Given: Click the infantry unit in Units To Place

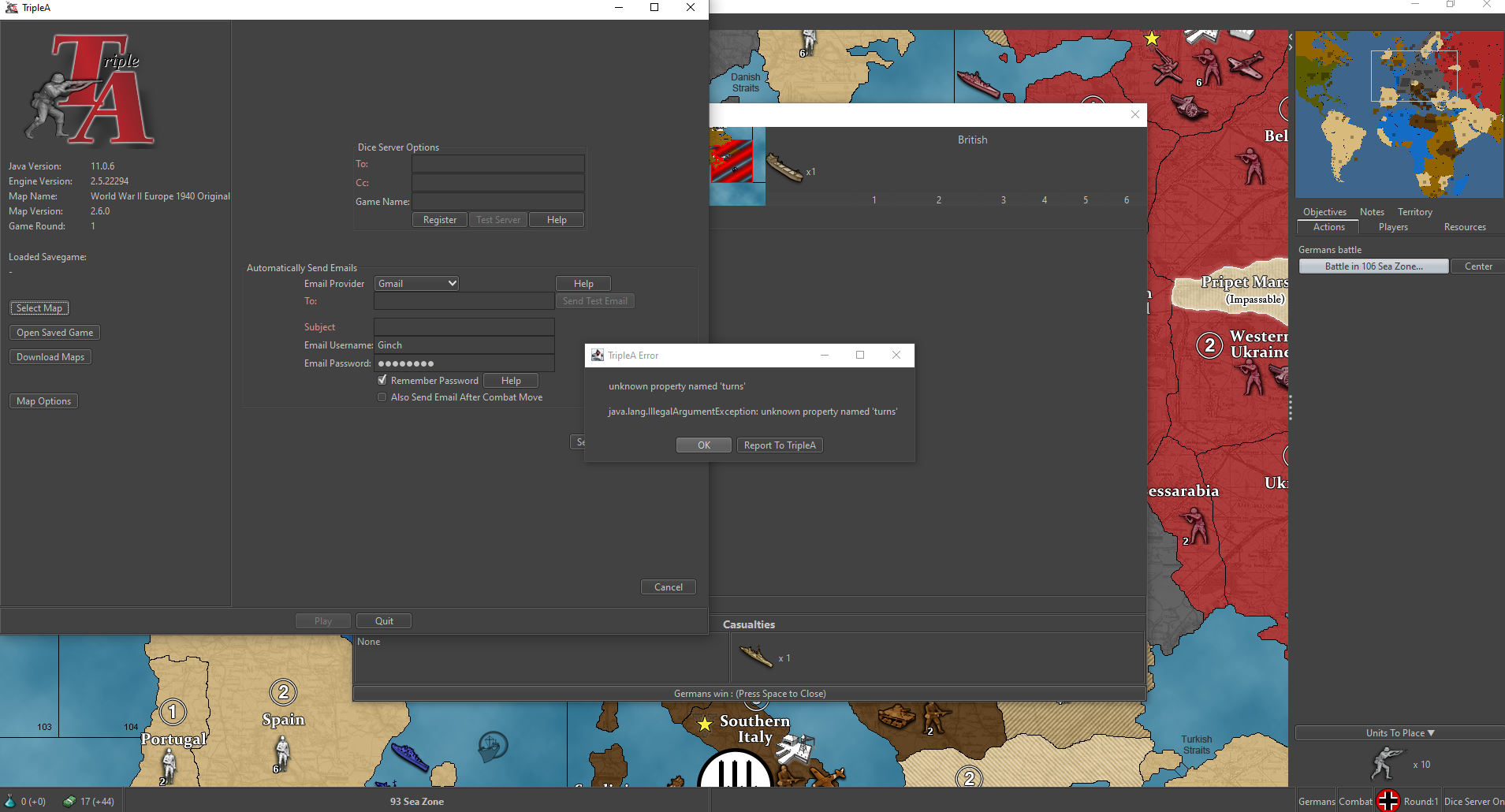Looking at the screenshot, I should [x=1387, y=764].
